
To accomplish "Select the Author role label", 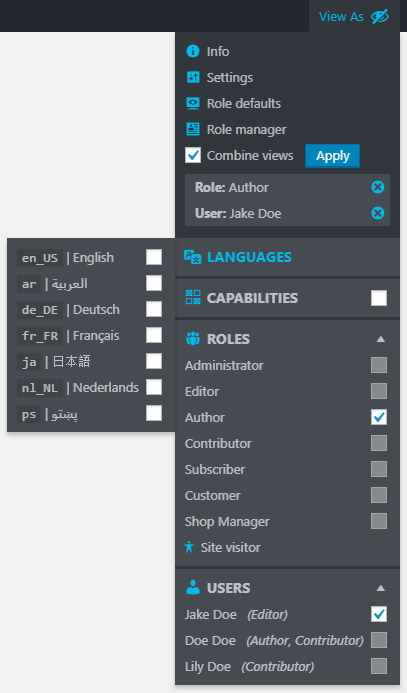I will (205, 417).
